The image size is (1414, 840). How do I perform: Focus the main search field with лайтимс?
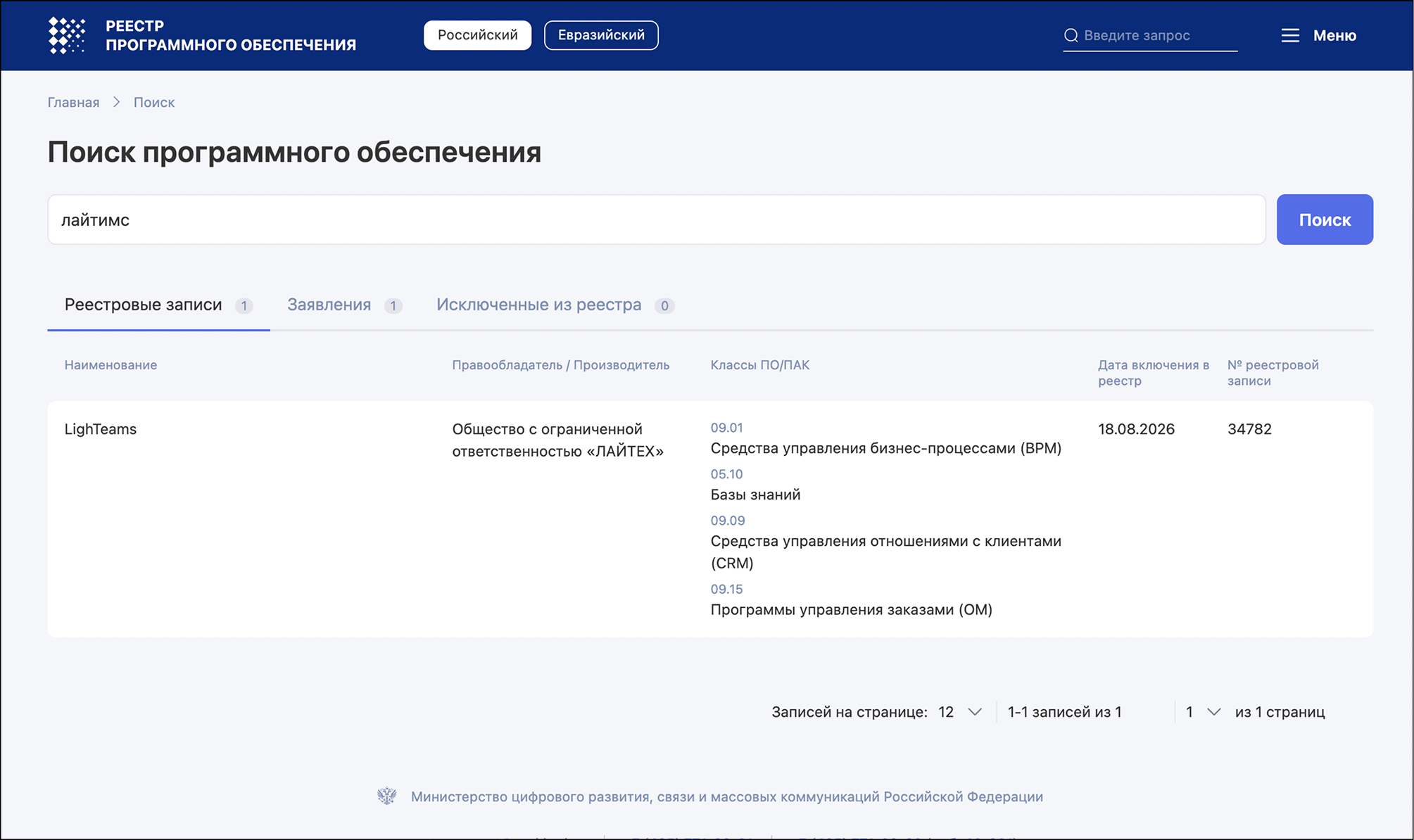click(657, 219)
